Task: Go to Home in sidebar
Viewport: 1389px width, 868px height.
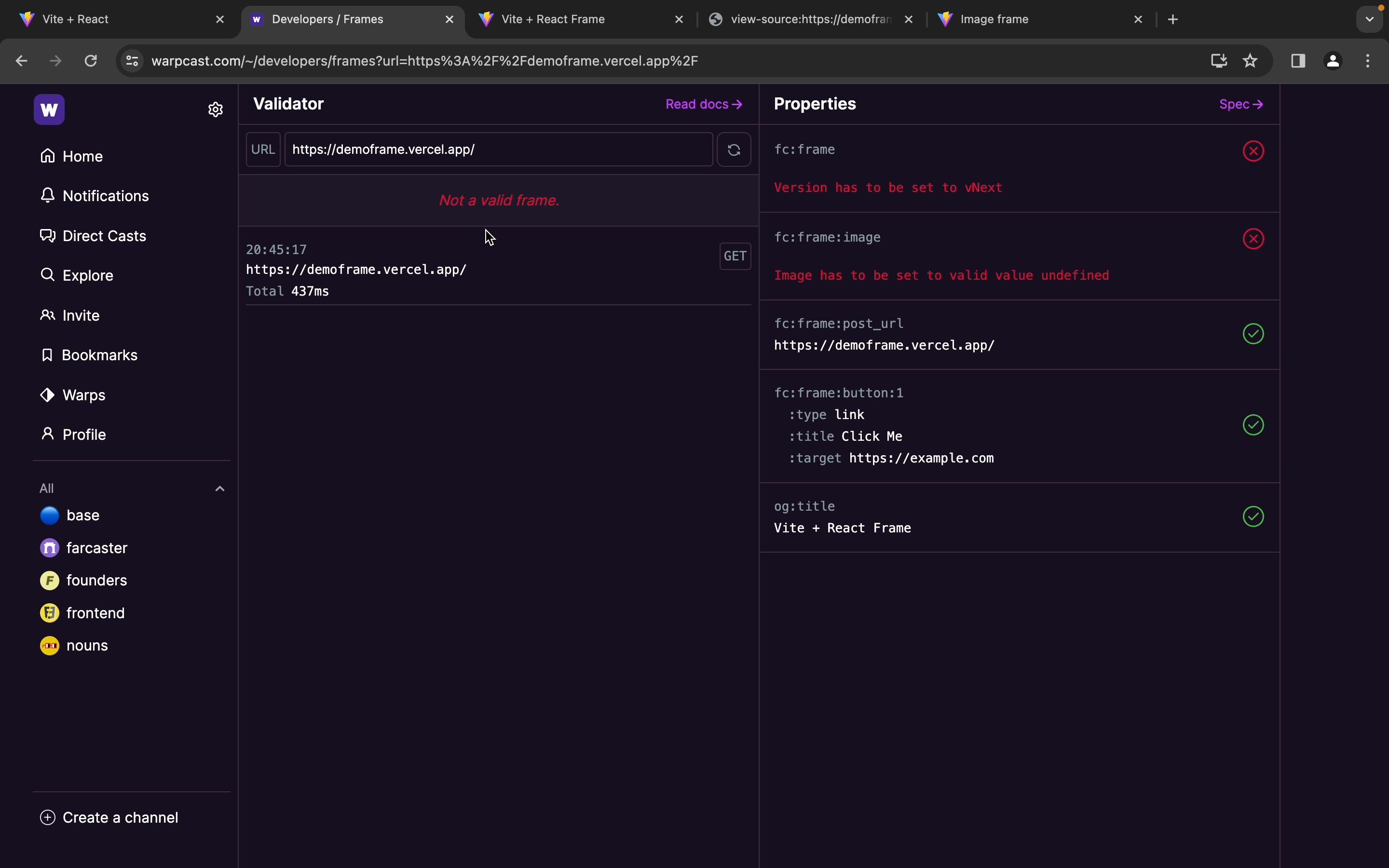Action: pyautogui.click(x=72, y=157)
